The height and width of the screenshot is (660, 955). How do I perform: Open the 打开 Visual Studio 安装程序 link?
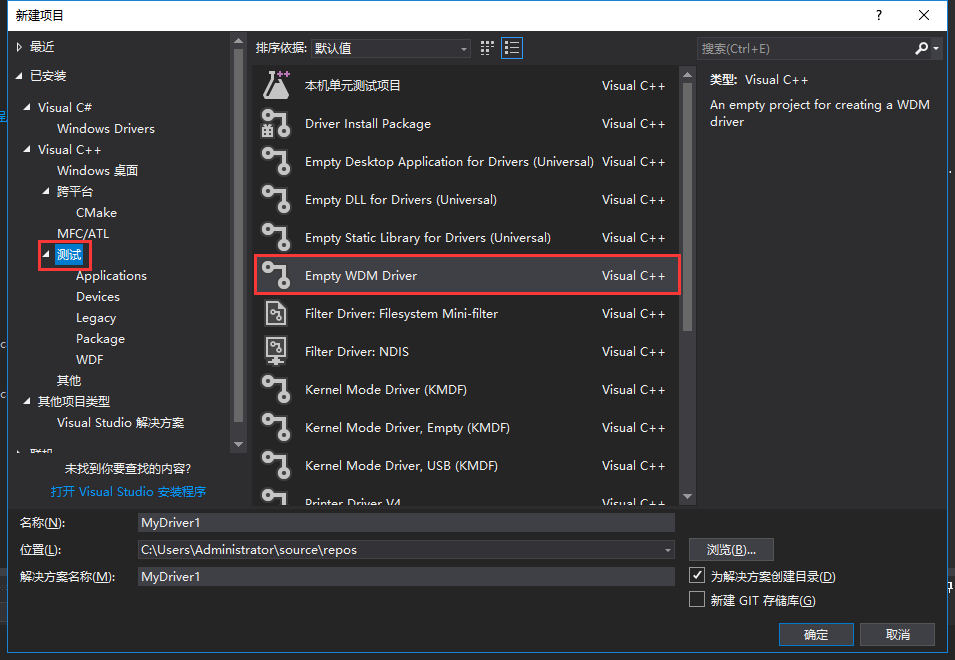pyautogui.click(x=129, y=491)
